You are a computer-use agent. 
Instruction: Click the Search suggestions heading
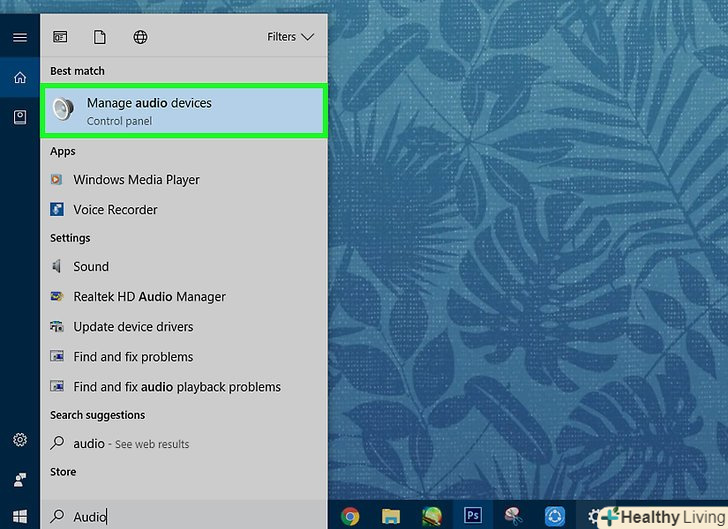click(x=98, y=415)
